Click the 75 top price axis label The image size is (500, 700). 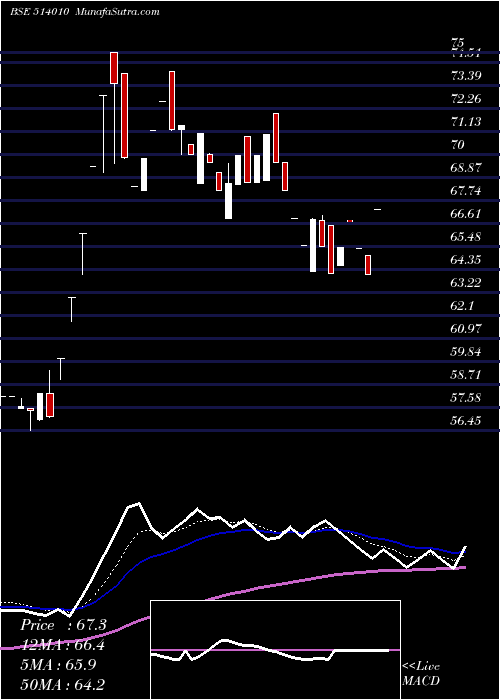click(x=458, y=43)
